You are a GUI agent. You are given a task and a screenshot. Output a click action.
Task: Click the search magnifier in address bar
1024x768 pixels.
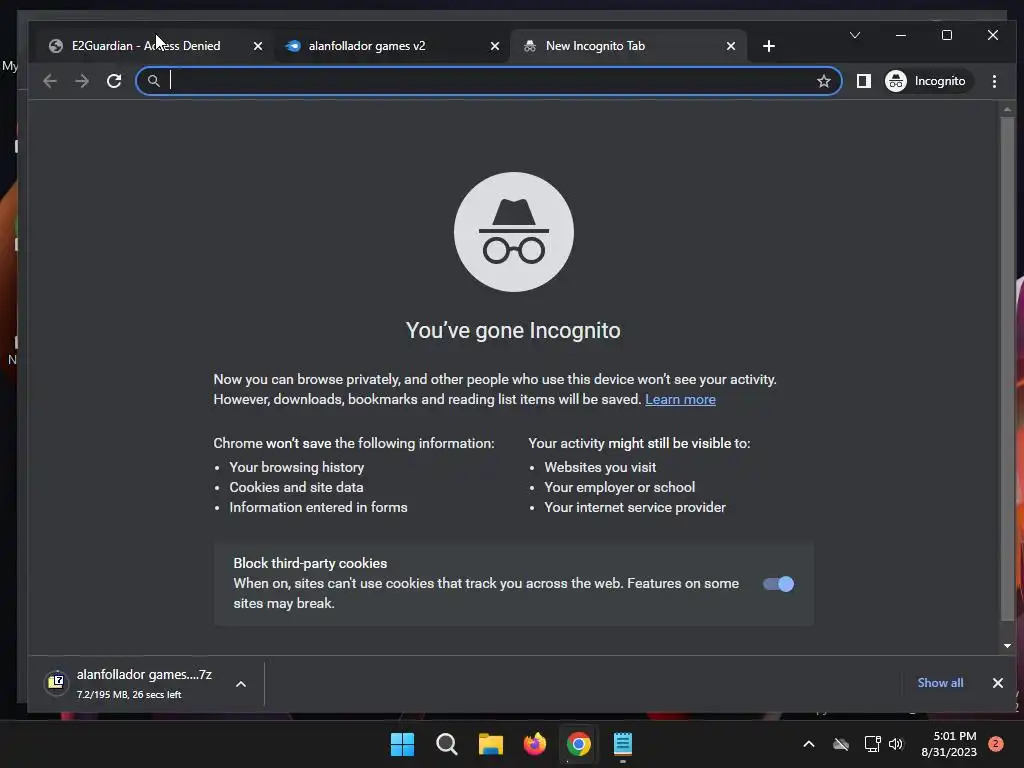pyautogui.click(x=153, y=81)
